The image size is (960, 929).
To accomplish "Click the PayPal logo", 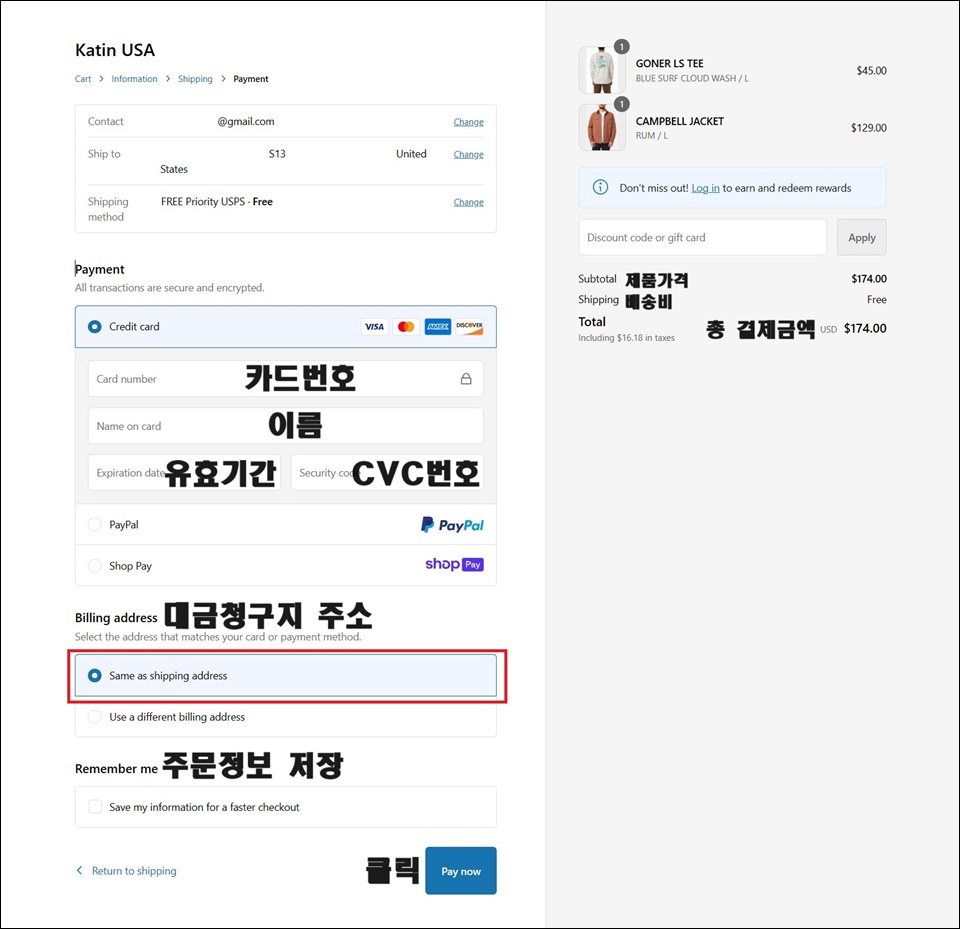I will tap(452, 525).
